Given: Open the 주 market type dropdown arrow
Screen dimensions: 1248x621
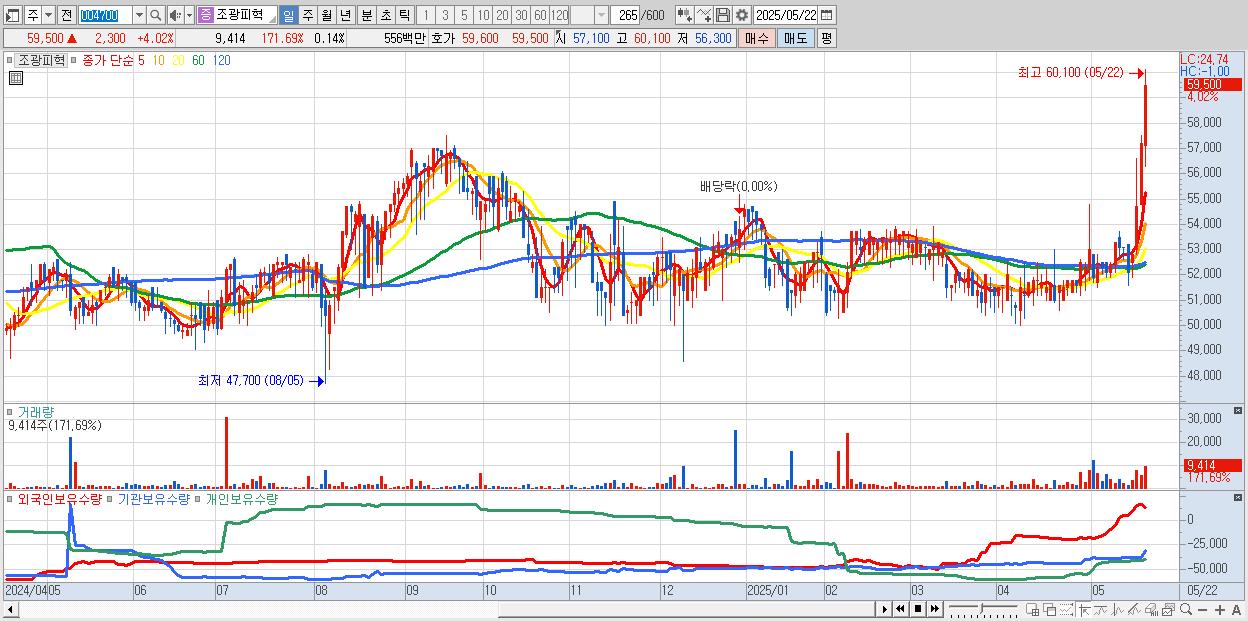Looking at the screenshot, I should pyautogui.click(x=47, y=15).
